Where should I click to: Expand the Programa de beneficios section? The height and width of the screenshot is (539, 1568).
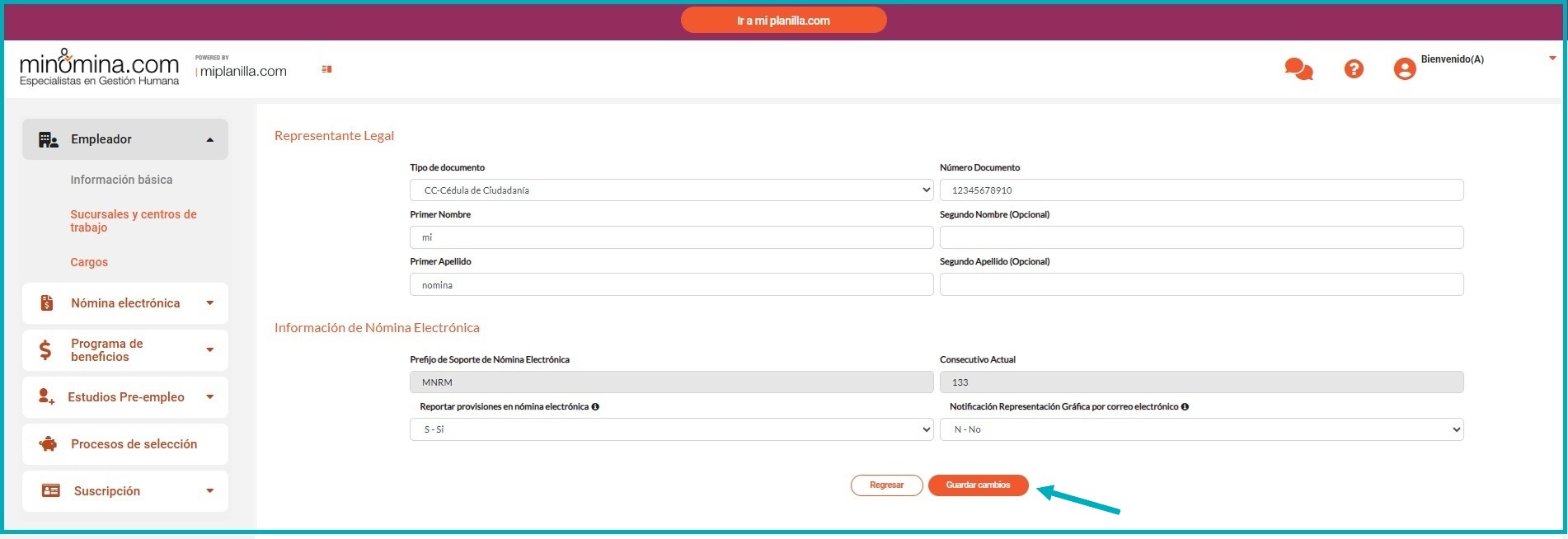coord(209,350)
